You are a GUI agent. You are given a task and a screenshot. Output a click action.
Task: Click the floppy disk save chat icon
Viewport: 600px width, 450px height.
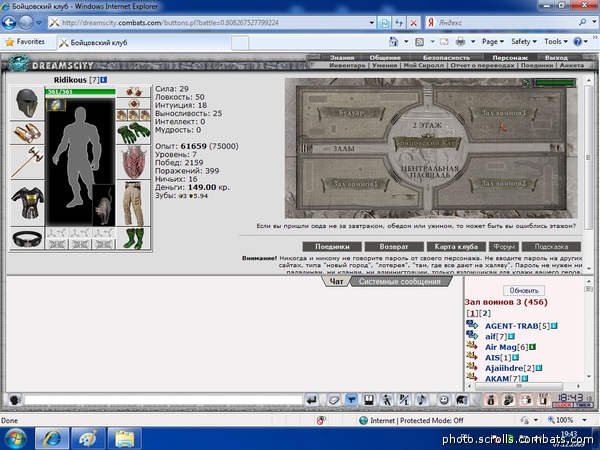368,400
